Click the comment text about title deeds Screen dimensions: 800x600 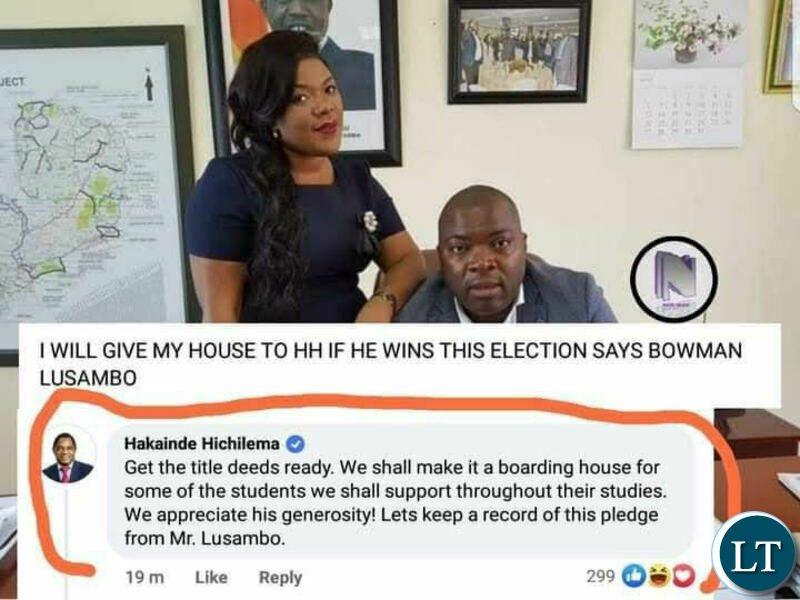pyautogui.click(x=395, y=503)
